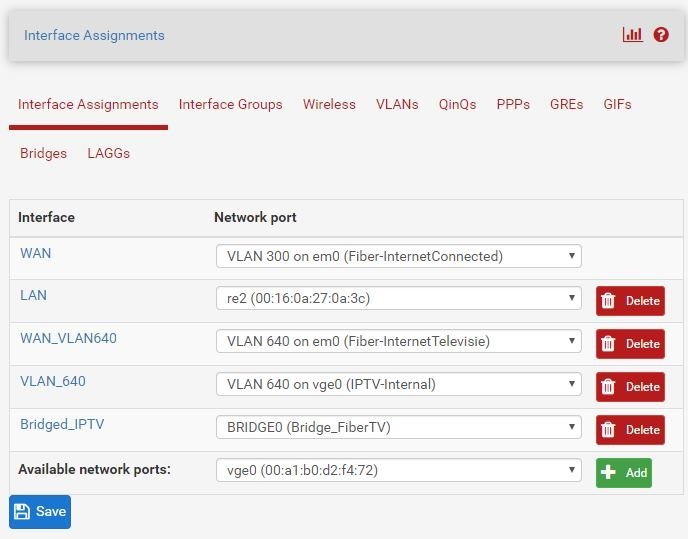Open the WAN interface link
688x539 pixels.
35,253
